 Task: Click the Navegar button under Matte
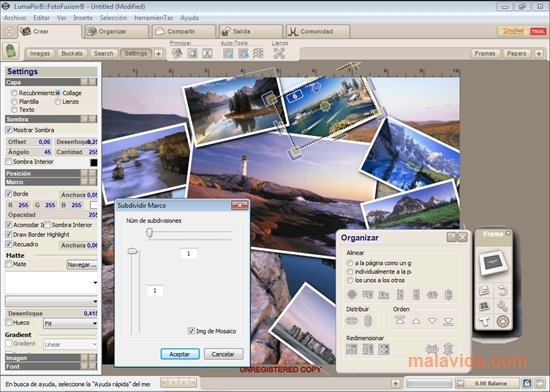82,265
